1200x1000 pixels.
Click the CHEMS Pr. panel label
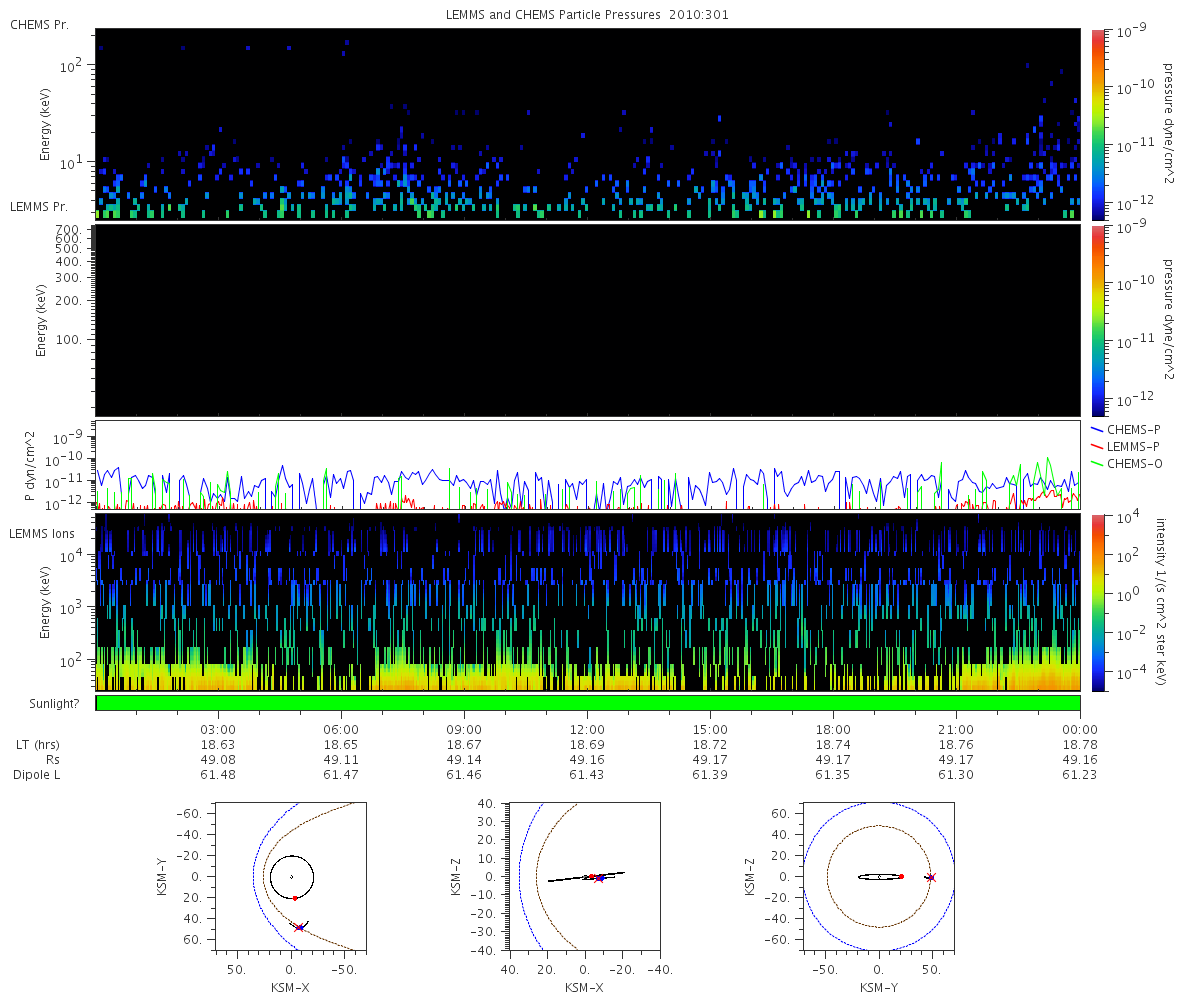(39, 24)
